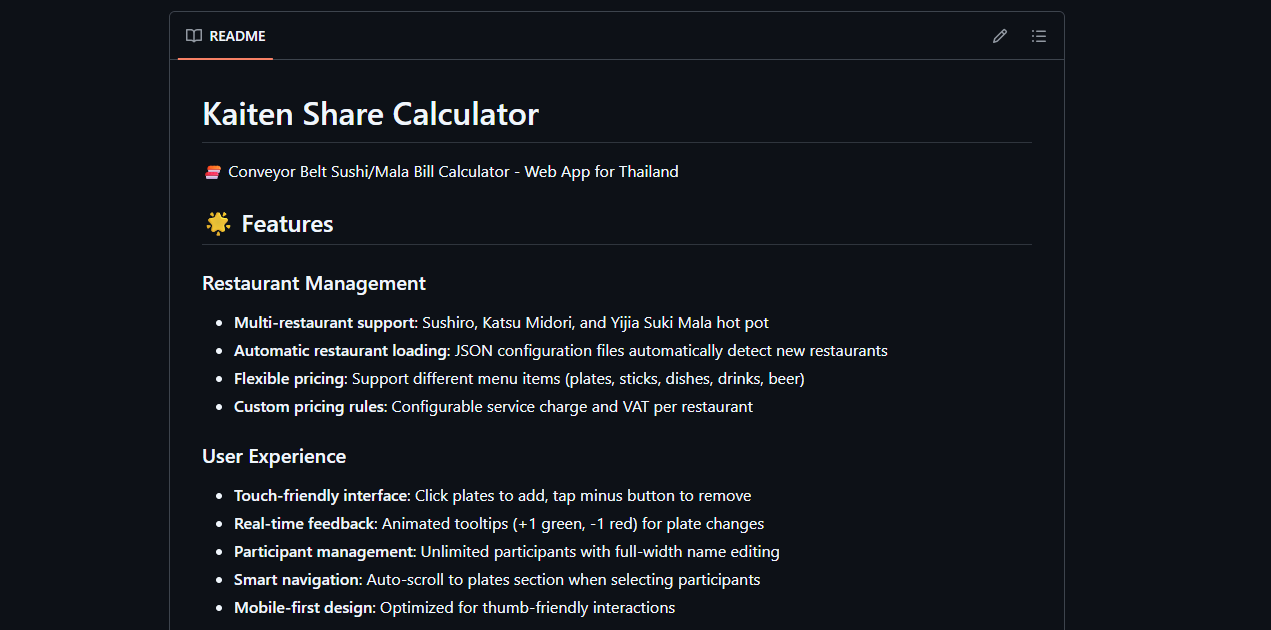Click the "Touch-friendly interface" bullet label
This screenshot has width=1271, height=630.
[321, 496]
